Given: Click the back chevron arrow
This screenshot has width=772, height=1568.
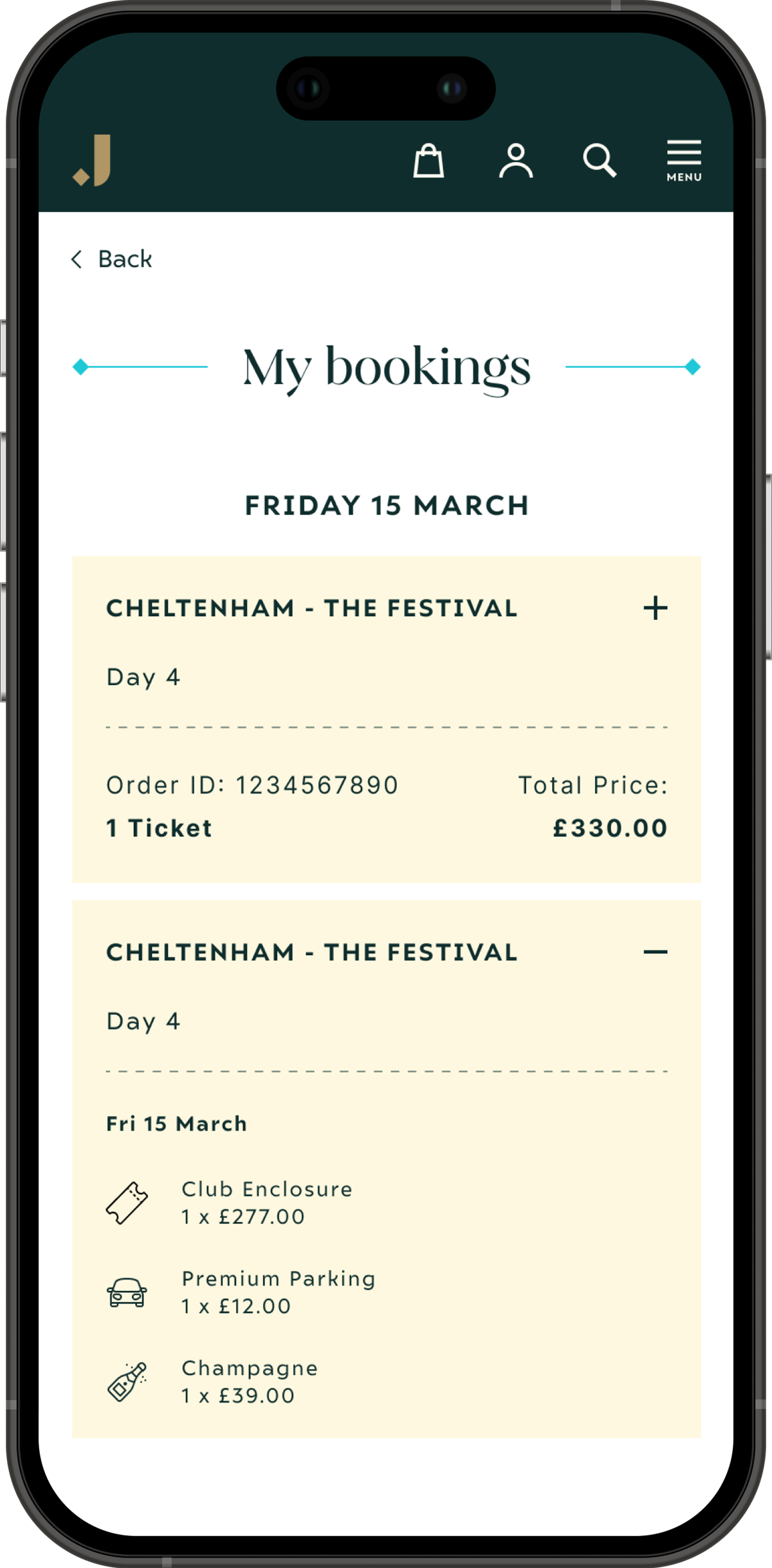Looking at the screenshot, I should 77,259.
